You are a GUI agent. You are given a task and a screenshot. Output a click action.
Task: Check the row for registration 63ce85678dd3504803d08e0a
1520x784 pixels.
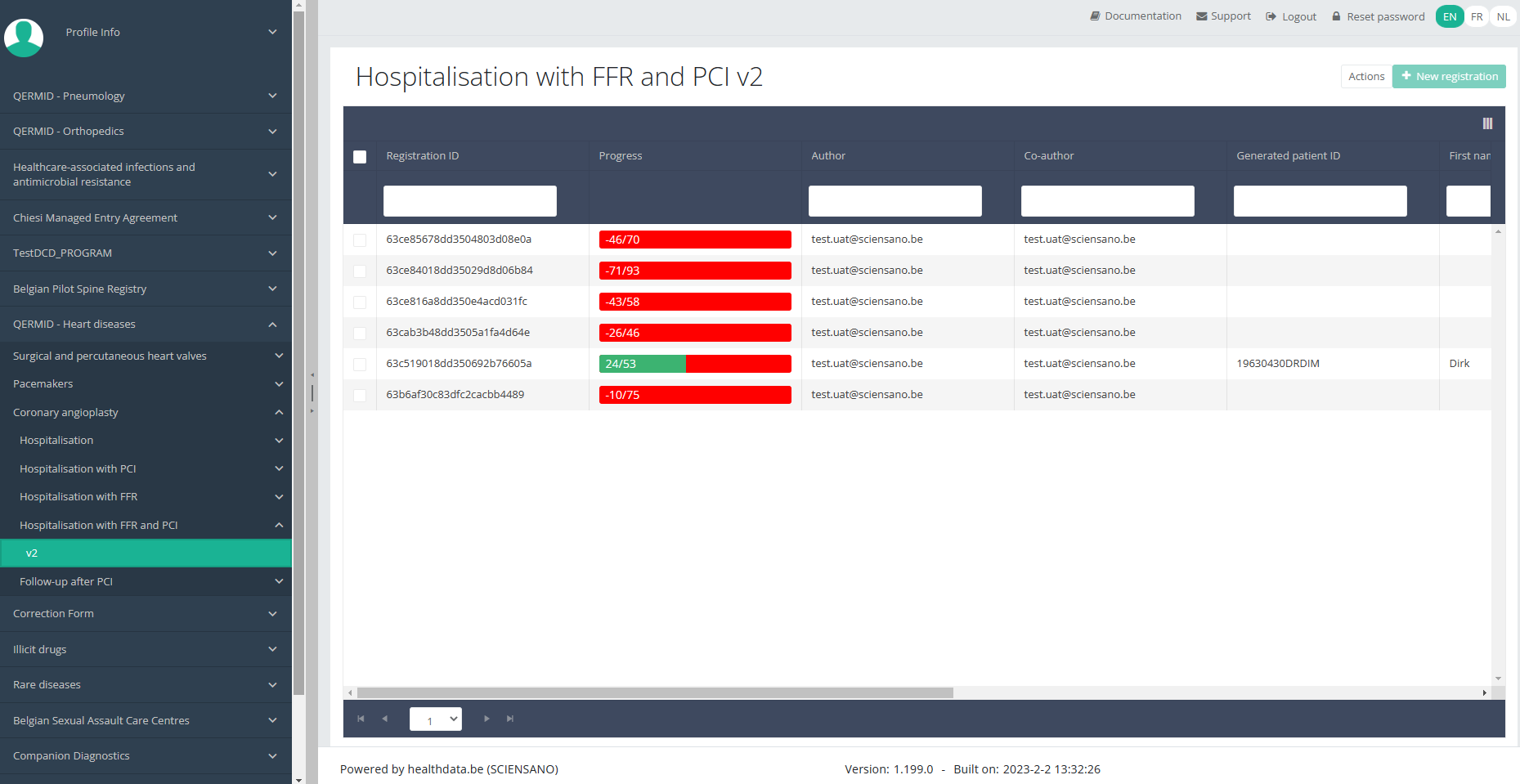(x=360, y=240)
